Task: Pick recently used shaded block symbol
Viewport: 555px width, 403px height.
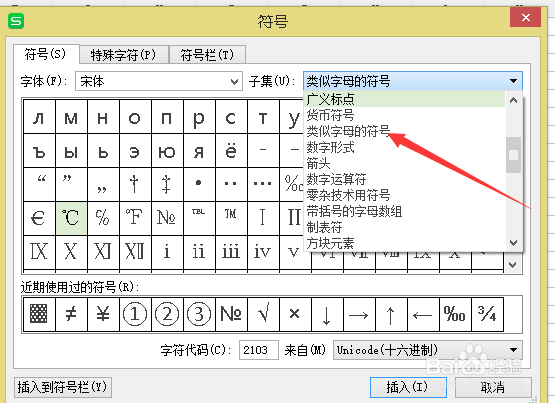Action: [39, 314]
